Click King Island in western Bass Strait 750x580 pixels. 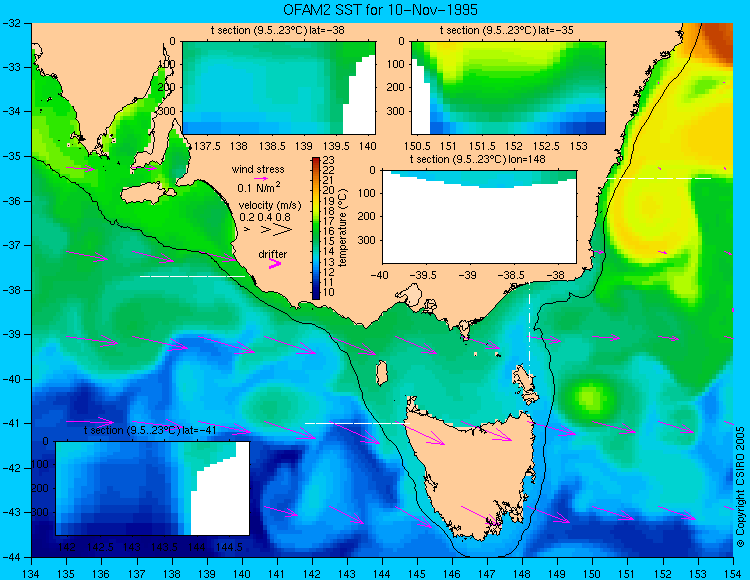pyautogui.click(x=381, y=373)
